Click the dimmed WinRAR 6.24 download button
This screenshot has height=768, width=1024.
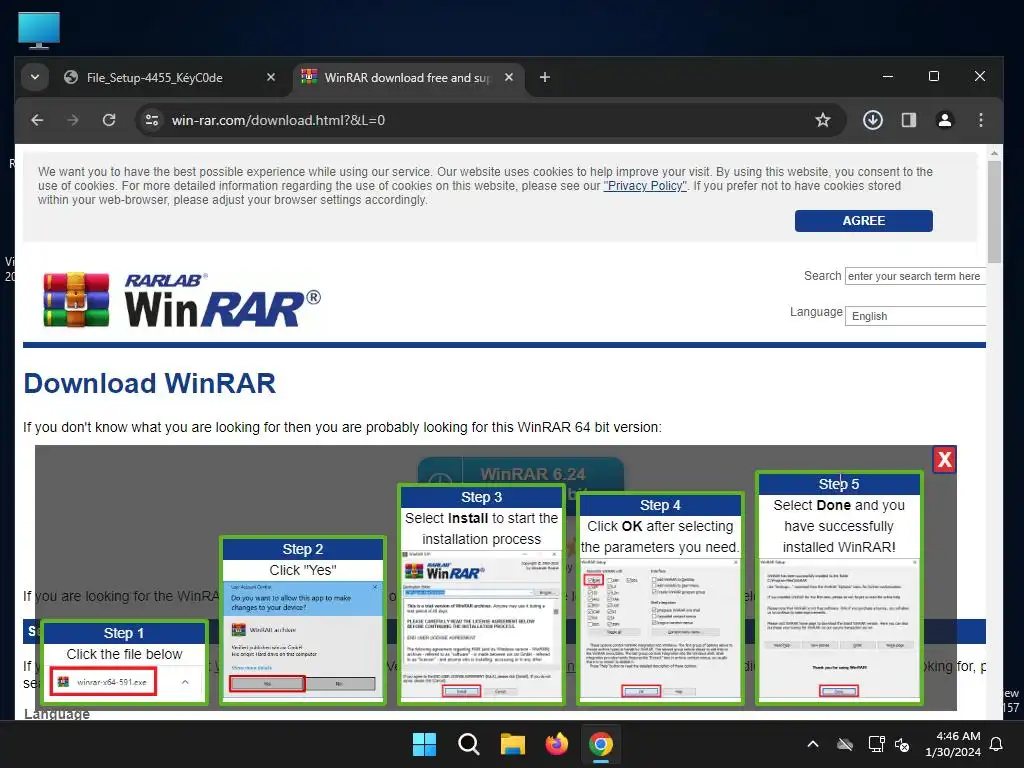click(520, 471)
